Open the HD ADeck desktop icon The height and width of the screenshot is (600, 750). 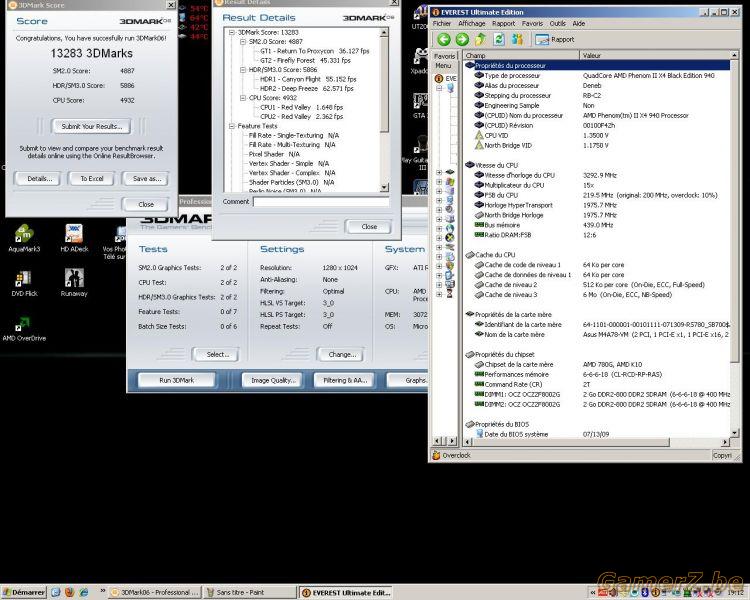click(x=74, y=238)
